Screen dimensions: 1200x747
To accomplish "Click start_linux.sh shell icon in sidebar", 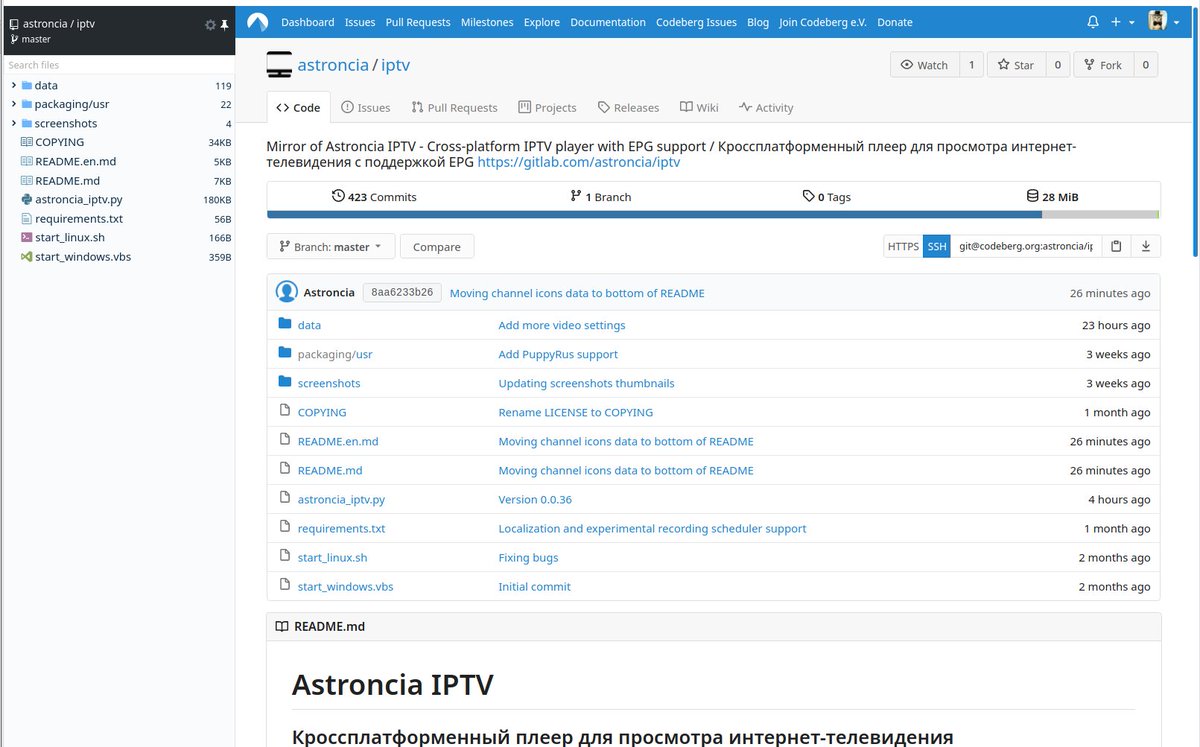I will pos(26,237).
